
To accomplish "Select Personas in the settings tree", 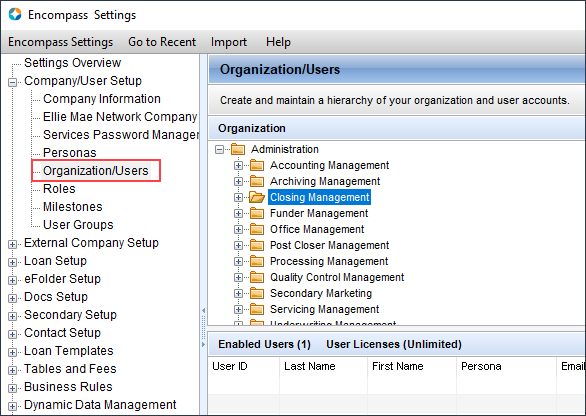I will point(70,152).
